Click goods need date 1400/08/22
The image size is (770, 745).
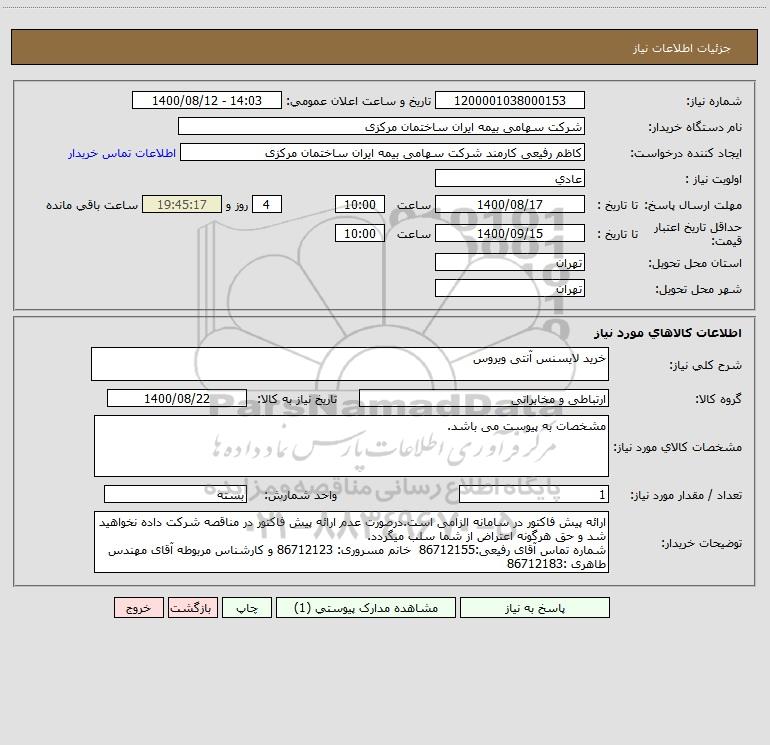[x=177, y=399]
